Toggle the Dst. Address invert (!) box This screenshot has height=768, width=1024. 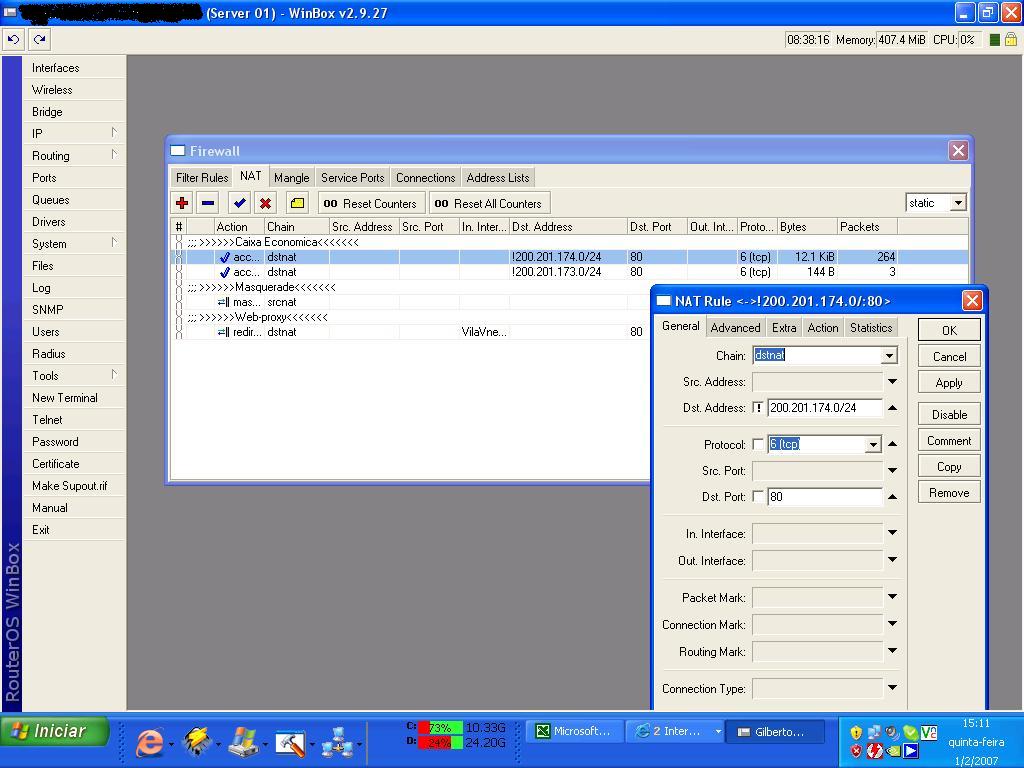coord(758,408)
